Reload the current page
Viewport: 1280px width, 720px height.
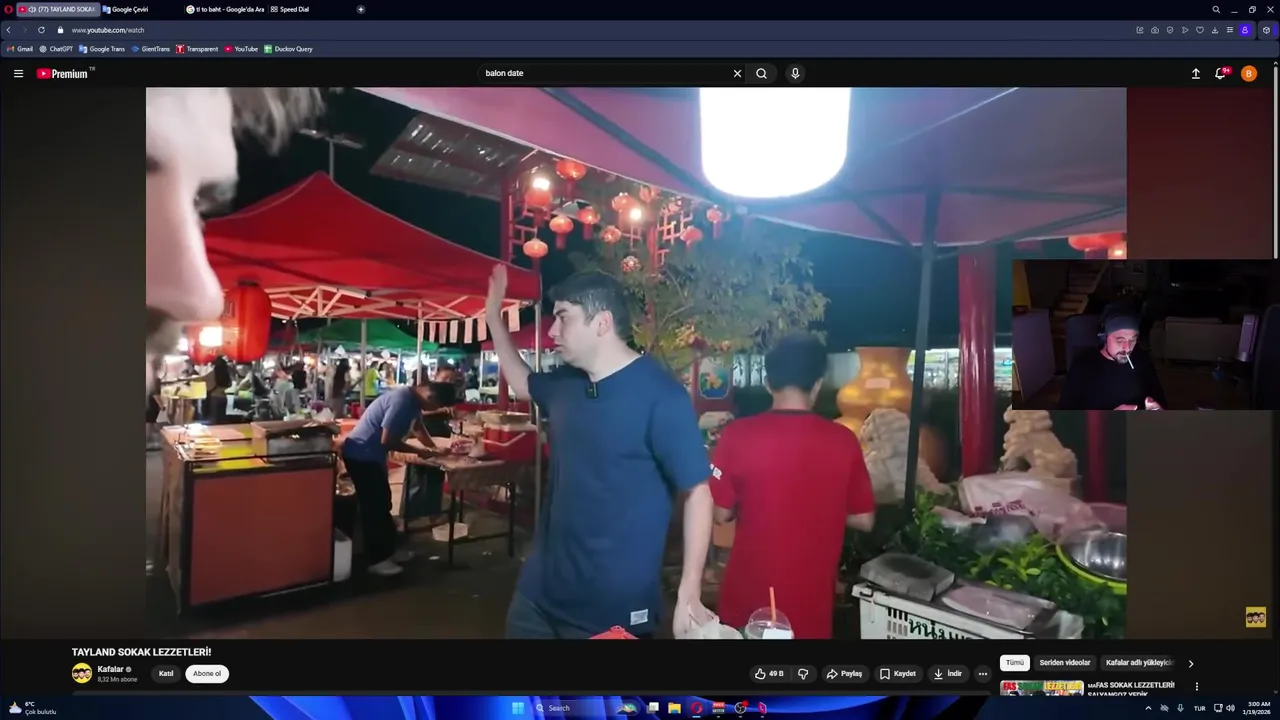point(41,30)
